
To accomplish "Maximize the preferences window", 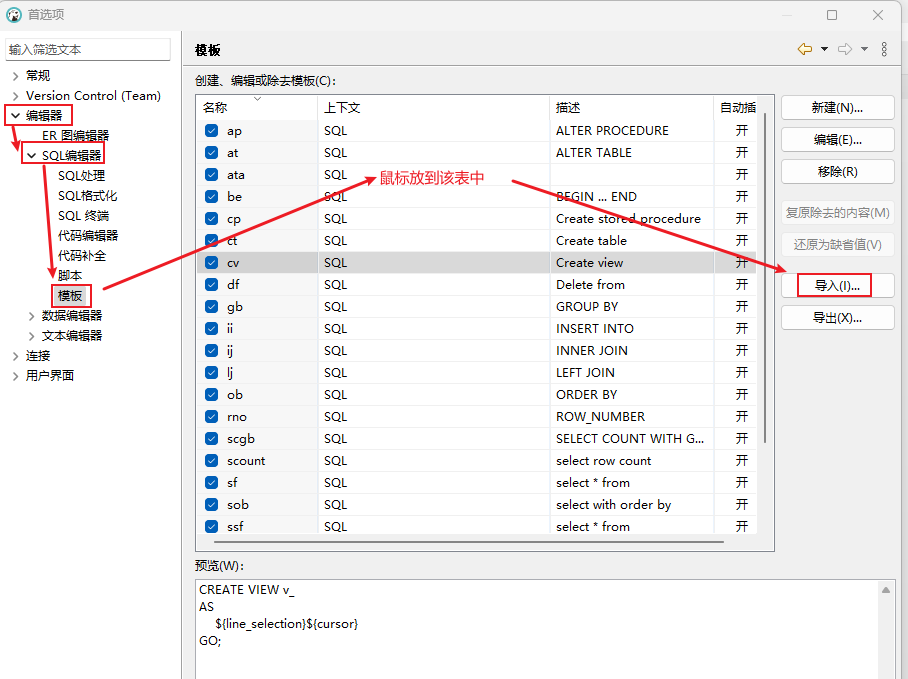I will coord(832,15).
